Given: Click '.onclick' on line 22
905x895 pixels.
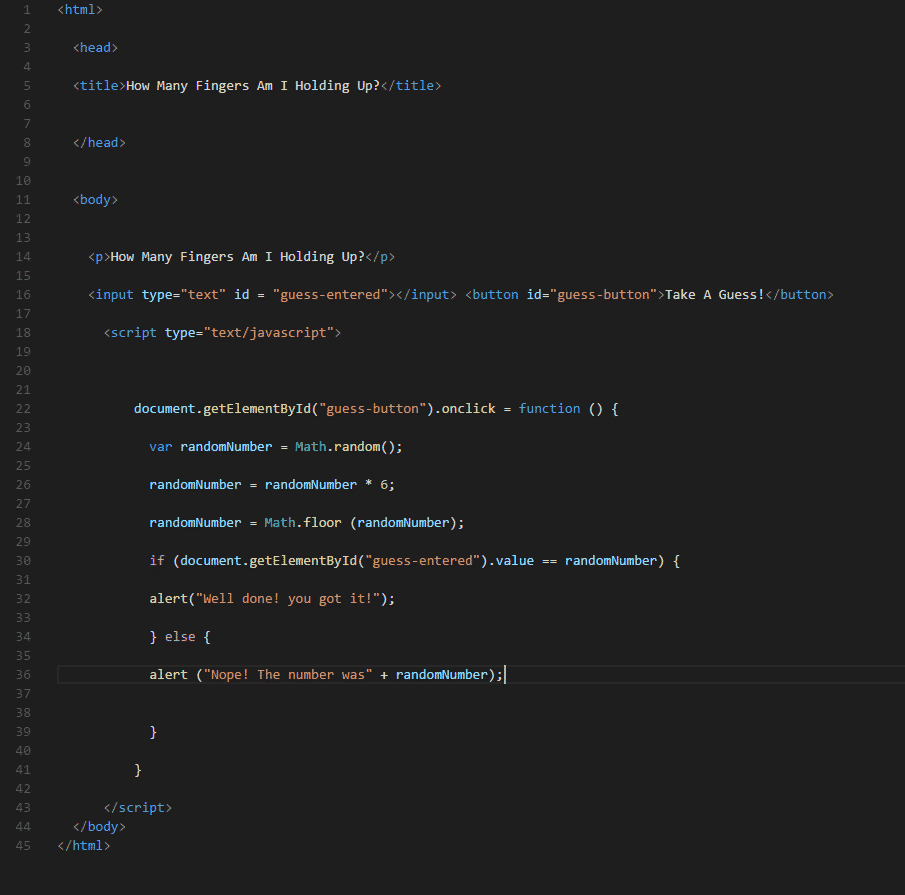Looking at the screenshot, I should [465, 409].
